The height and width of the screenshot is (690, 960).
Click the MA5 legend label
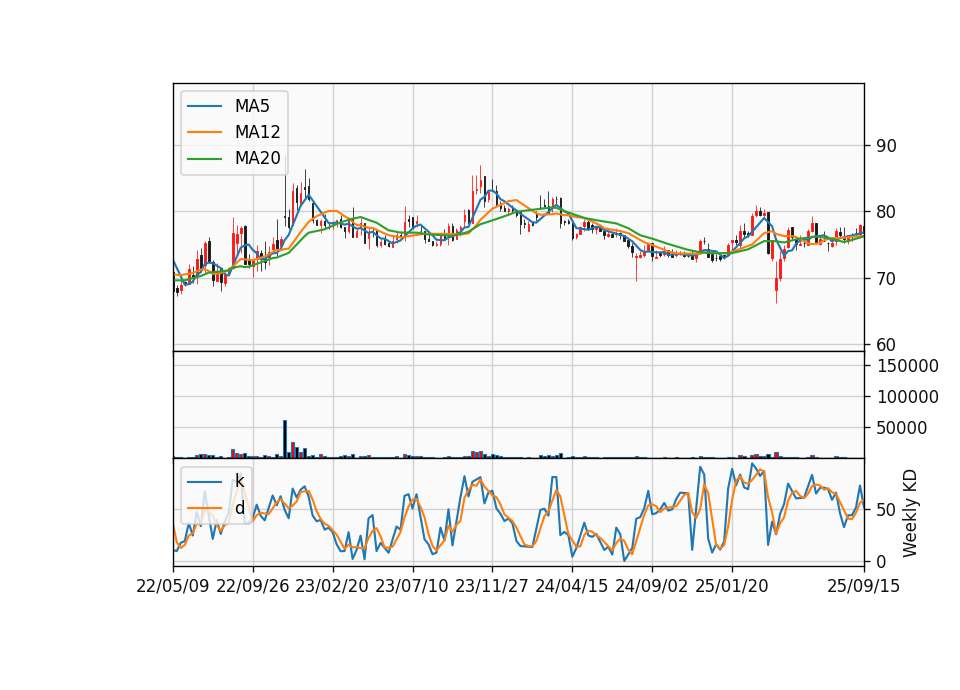[252, 106]
